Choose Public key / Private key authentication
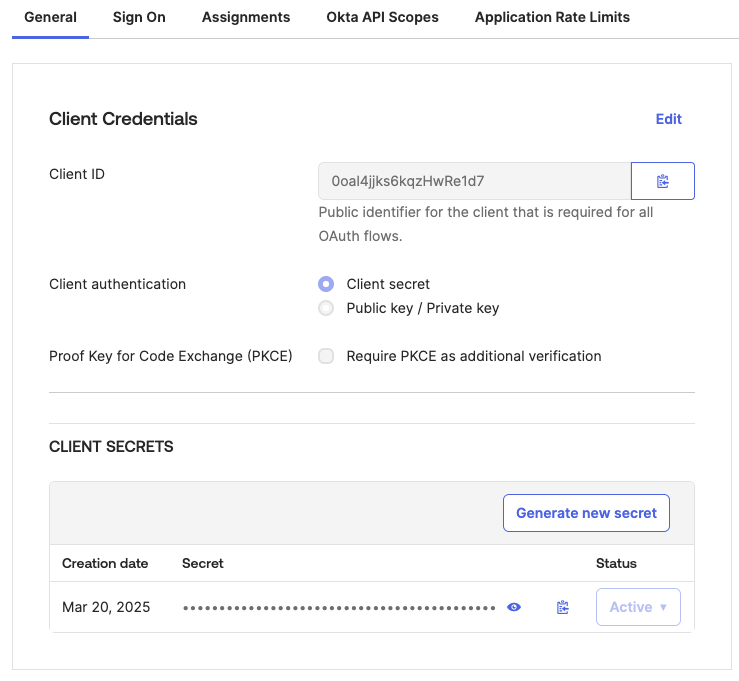The height and width of the screenshot is (681, 739). (326, 308)
